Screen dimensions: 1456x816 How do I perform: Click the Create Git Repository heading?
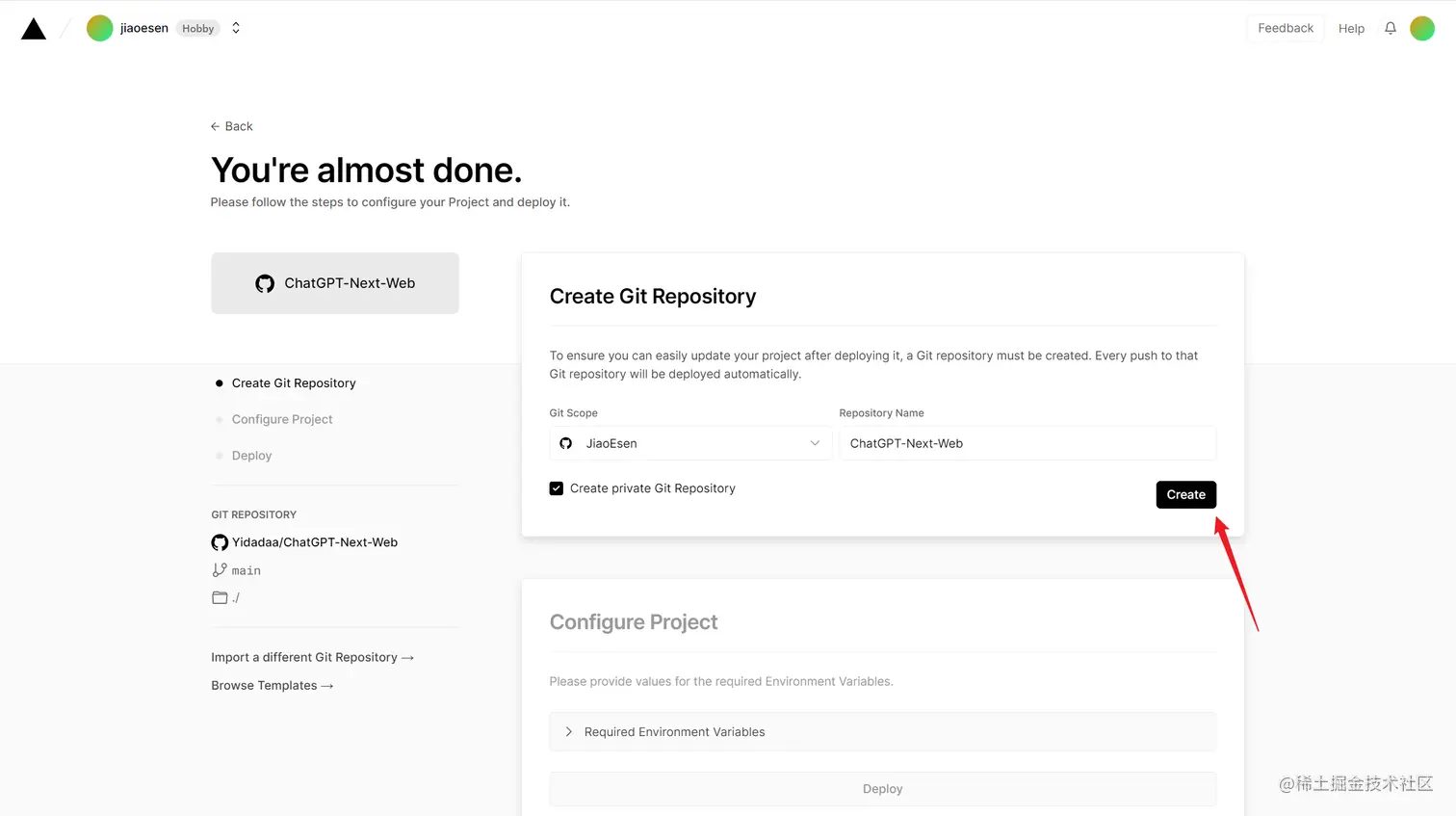653,297
